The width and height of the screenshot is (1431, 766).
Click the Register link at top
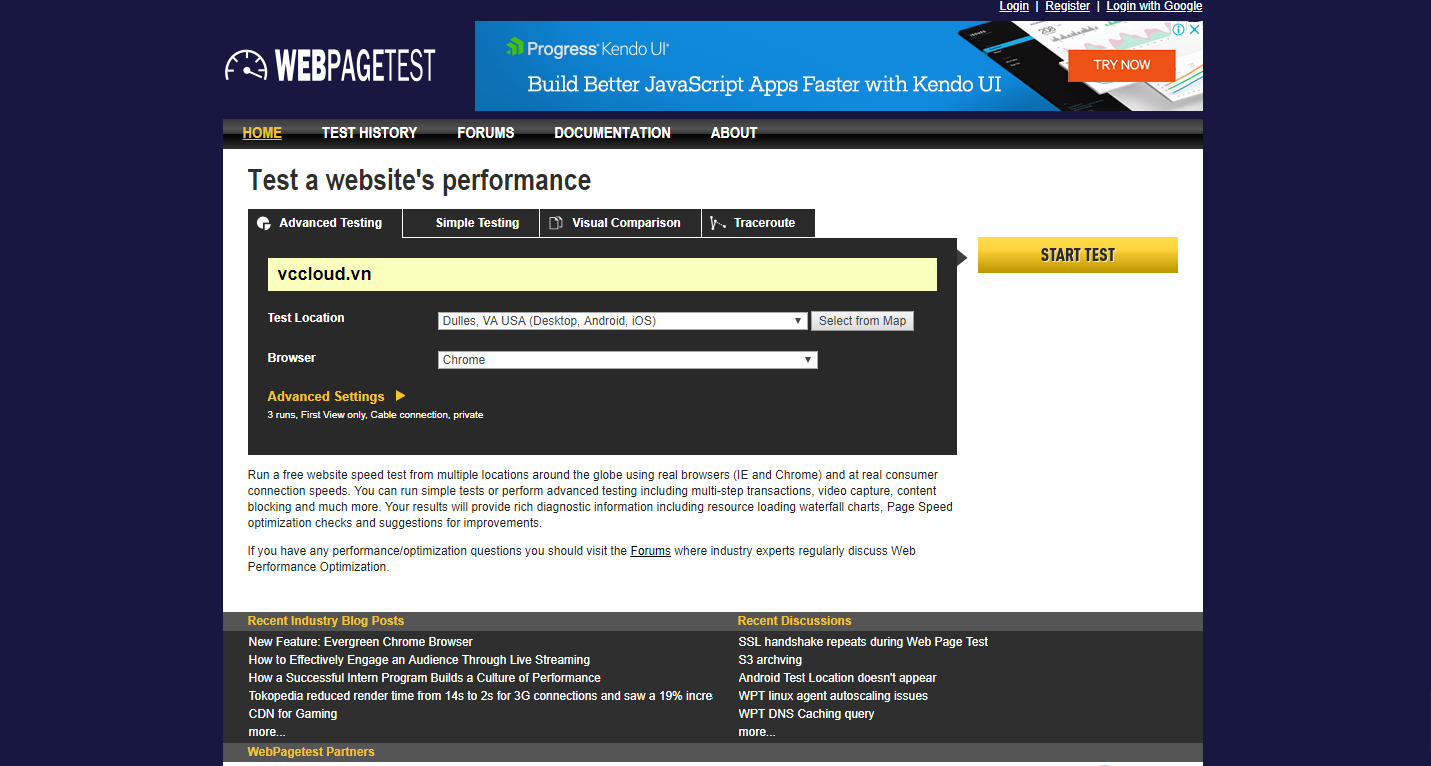click(x=1067, y=6)
